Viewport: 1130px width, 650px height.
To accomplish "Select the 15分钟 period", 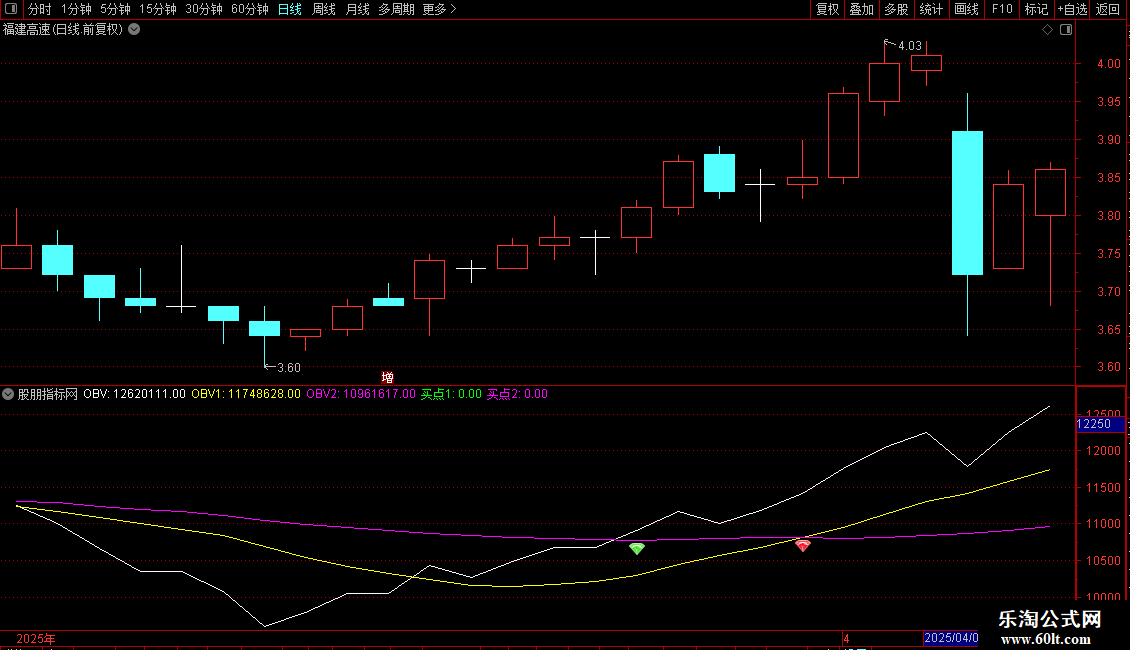I will 157,9.
